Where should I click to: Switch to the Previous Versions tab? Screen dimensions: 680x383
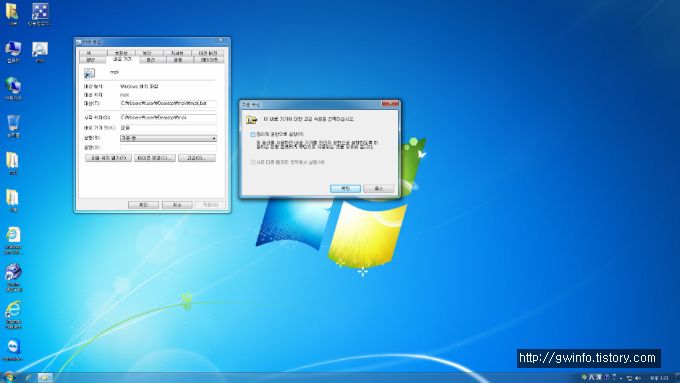(x=208, y=52)
